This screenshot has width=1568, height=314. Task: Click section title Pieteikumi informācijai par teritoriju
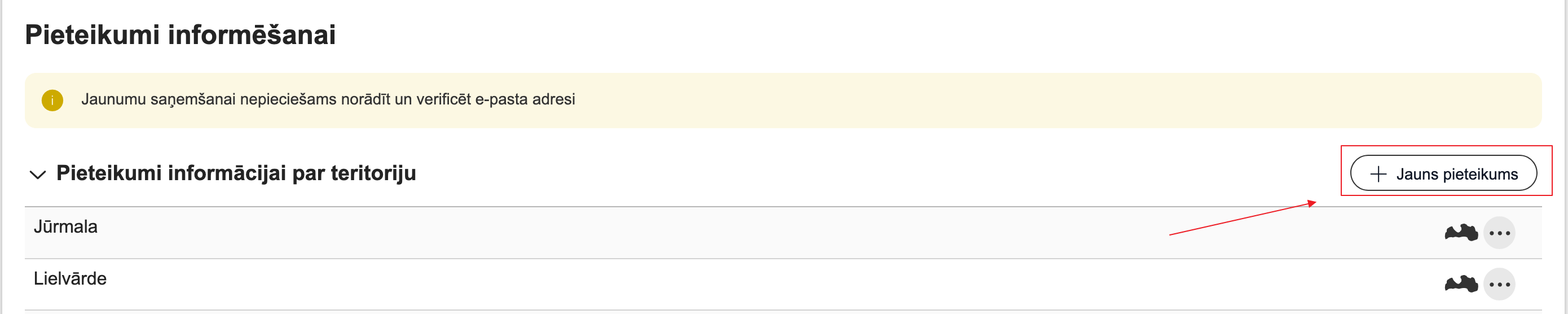pos(236,173)
